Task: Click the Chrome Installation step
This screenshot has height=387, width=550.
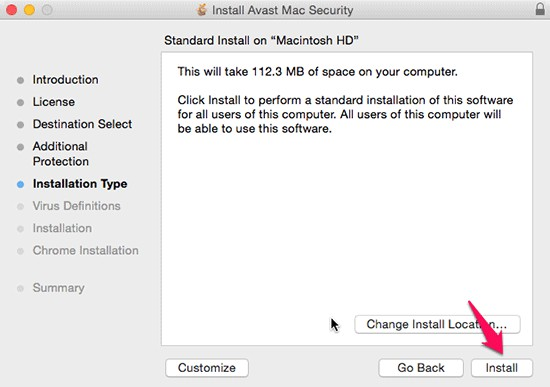Action: coord(86,251)
